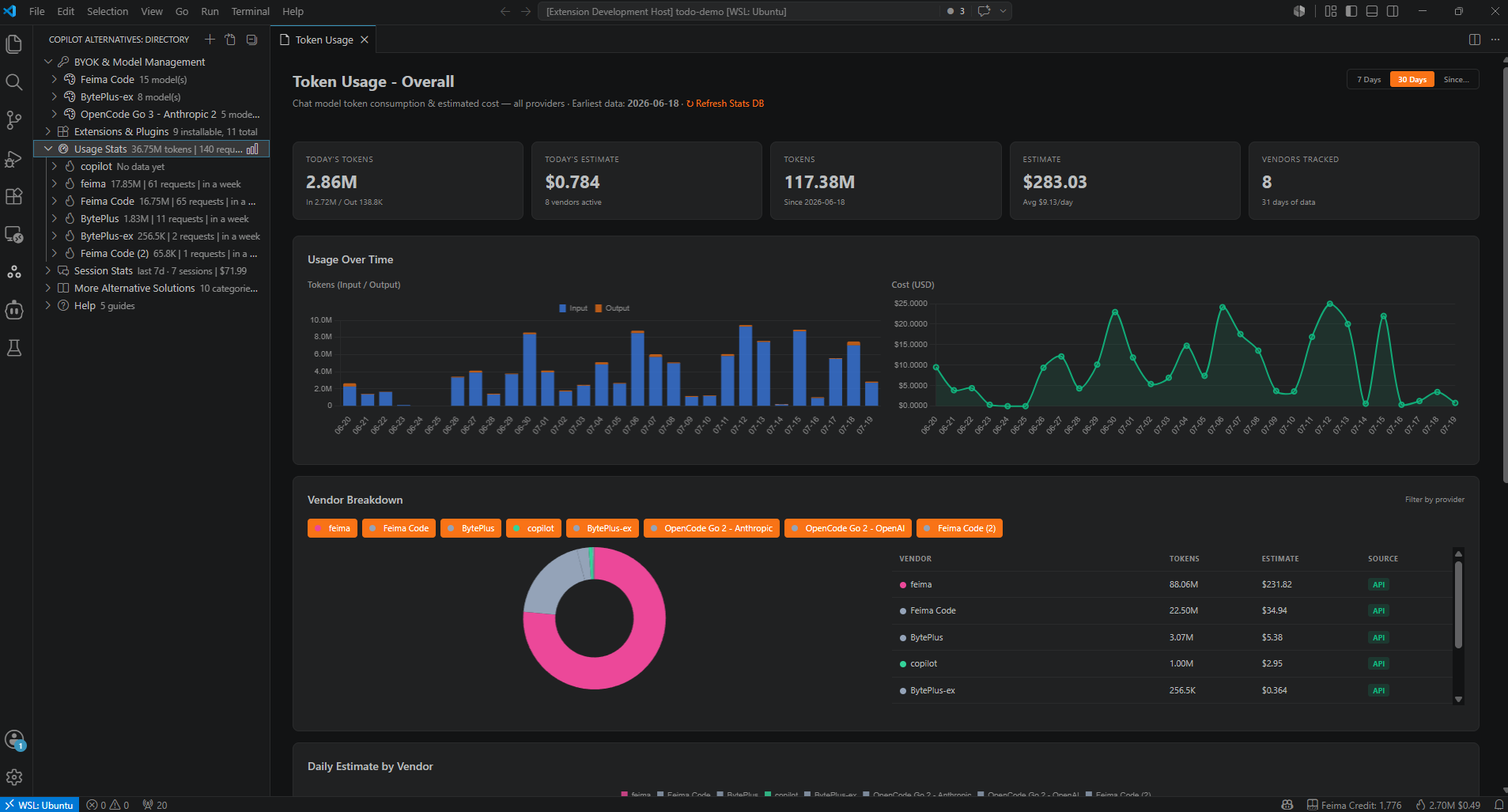Open chat icon next to command center

click(x=984, y=11)
